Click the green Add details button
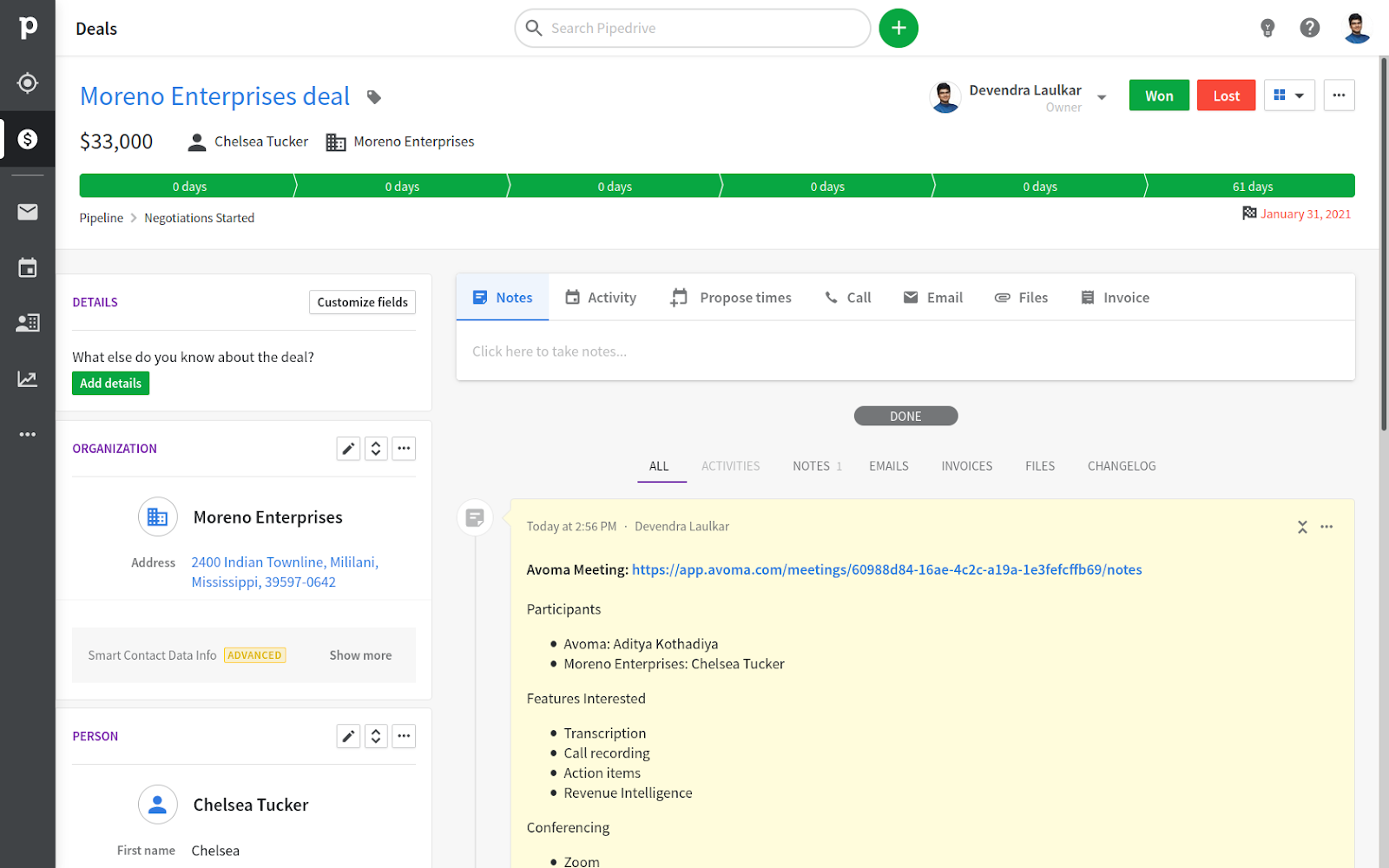This screenshot has width=1389, height=868. (110, 384)
